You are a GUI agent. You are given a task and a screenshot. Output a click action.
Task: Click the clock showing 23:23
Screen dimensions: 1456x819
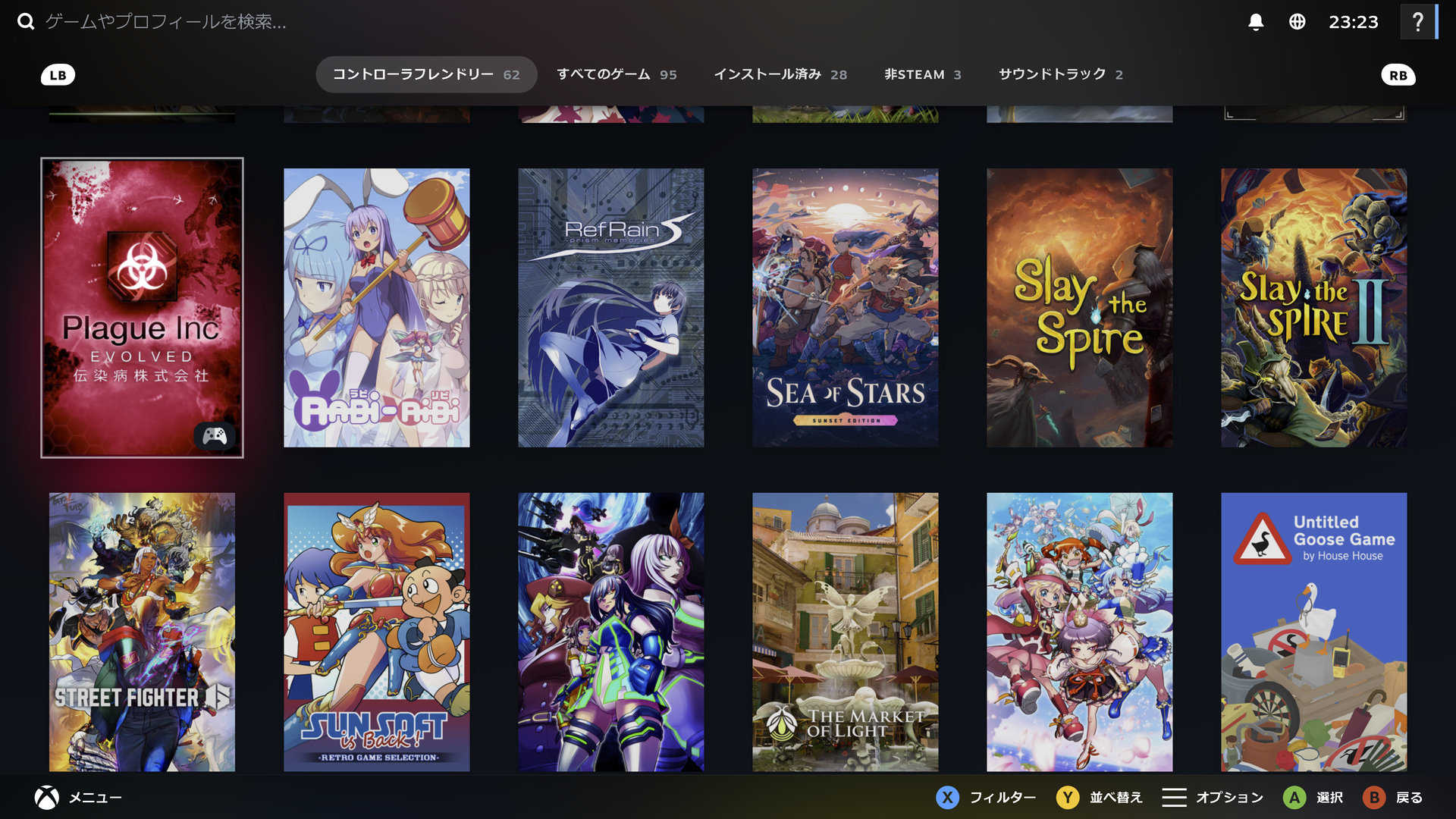click(x=1354, y=22)
